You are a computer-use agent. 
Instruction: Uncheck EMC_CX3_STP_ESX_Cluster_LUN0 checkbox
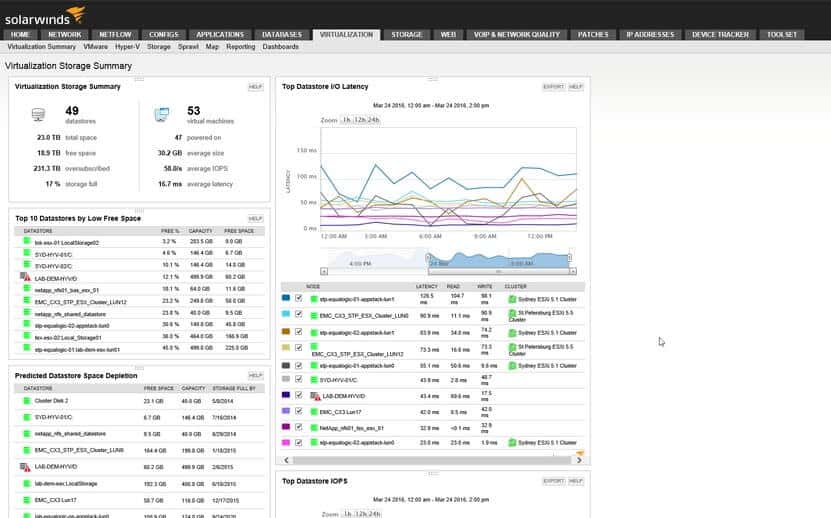[x=299, y=314]
